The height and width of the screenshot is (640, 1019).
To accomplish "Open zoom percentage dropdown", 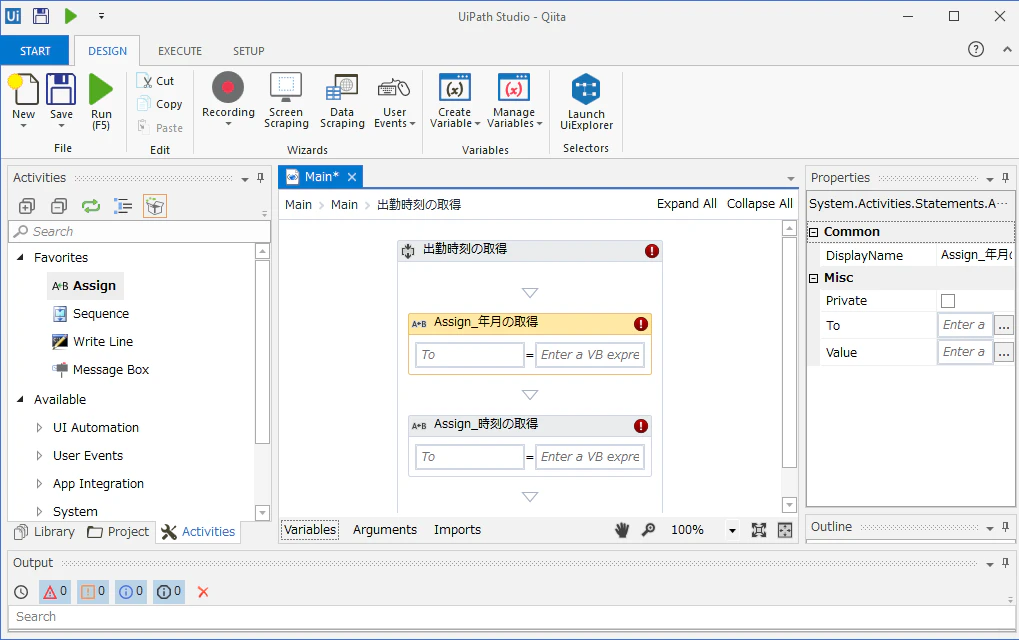I will coord(732,530).
